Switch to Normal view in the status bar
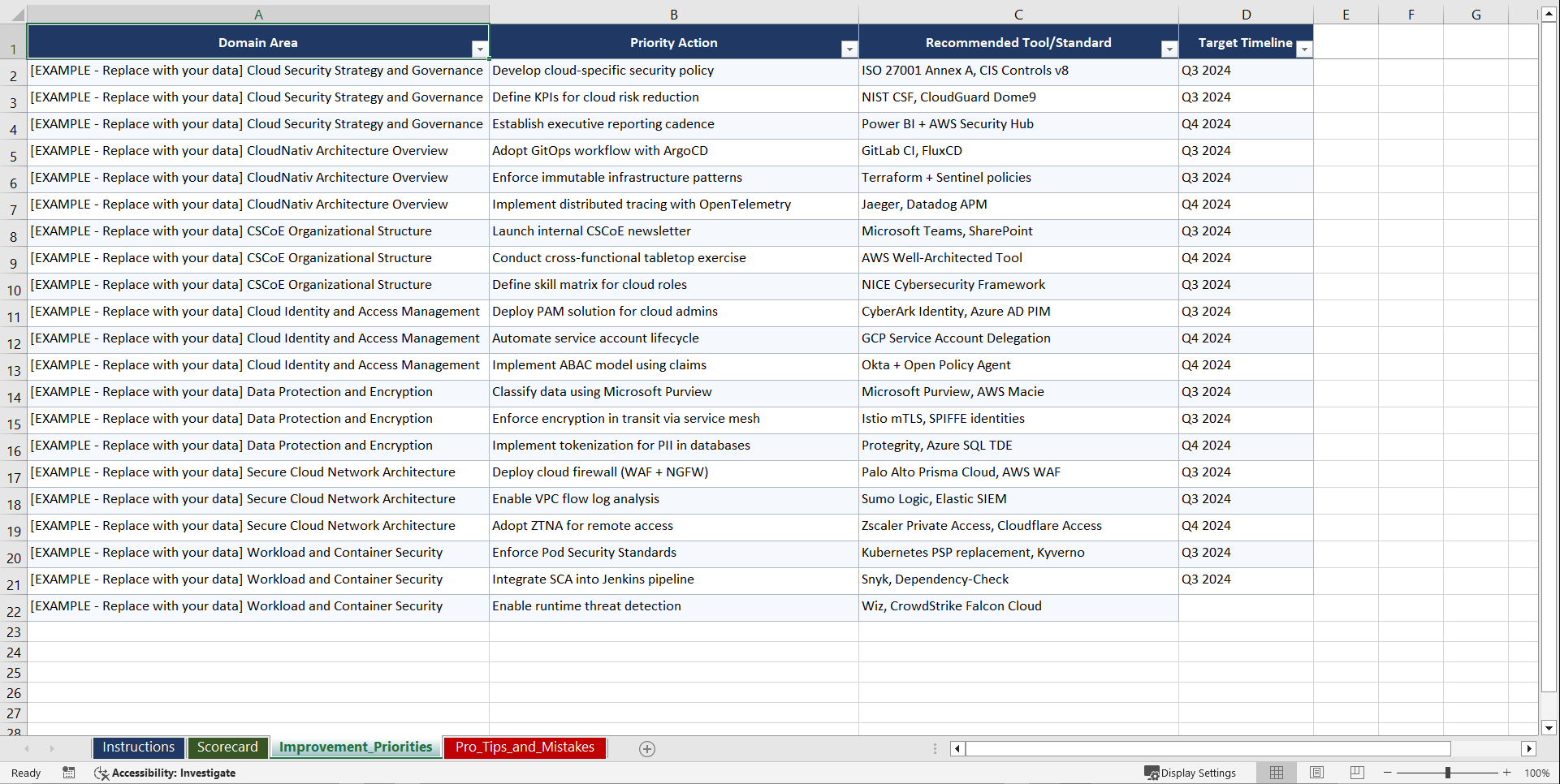The width and height of the screenshot is (1560, 784). click(x=1276, y=773)
